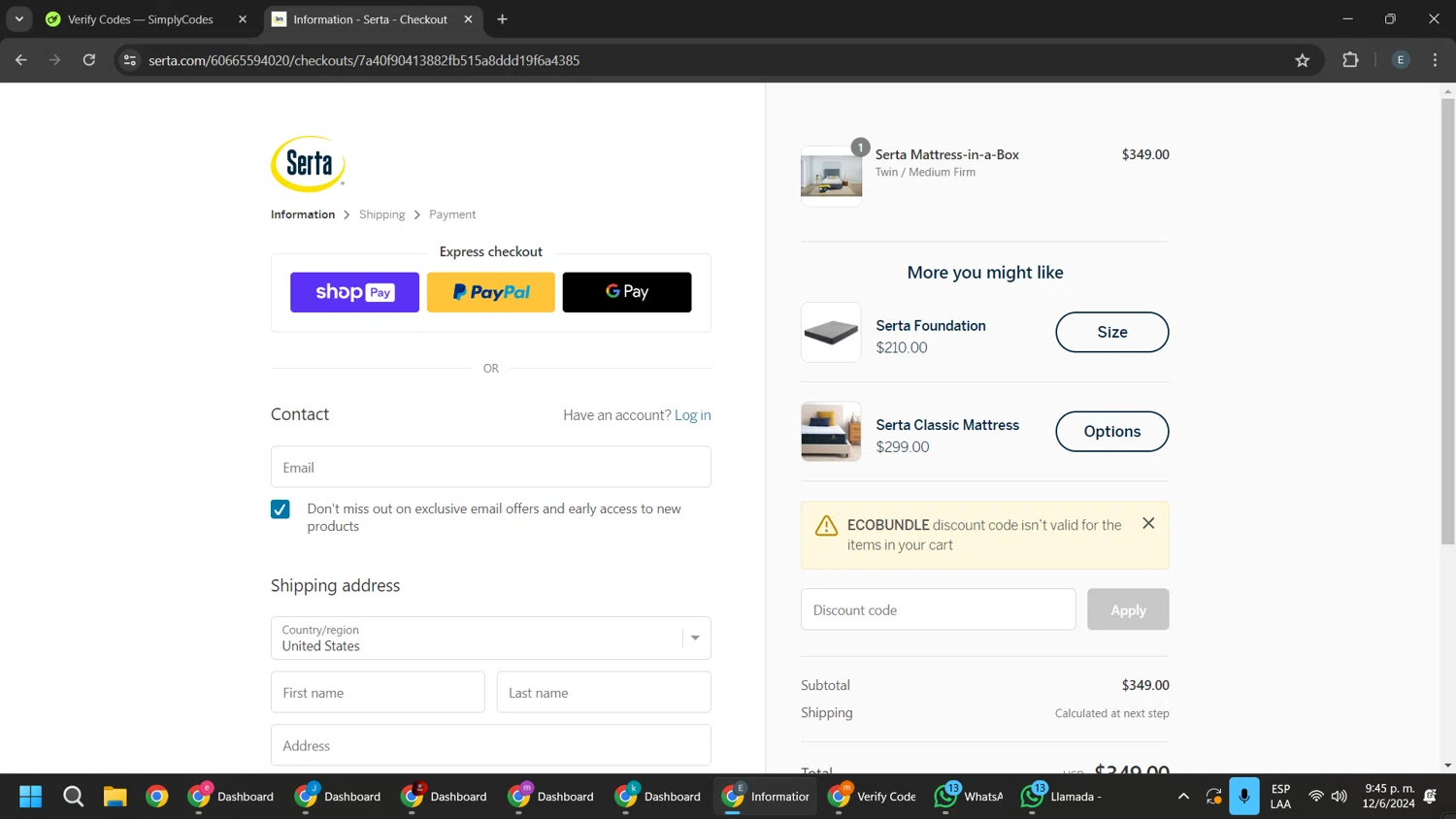Open Windows taskbar search
Image resolution: width=1456 pixels, height=819 pixels.
[x=74, y=797]
